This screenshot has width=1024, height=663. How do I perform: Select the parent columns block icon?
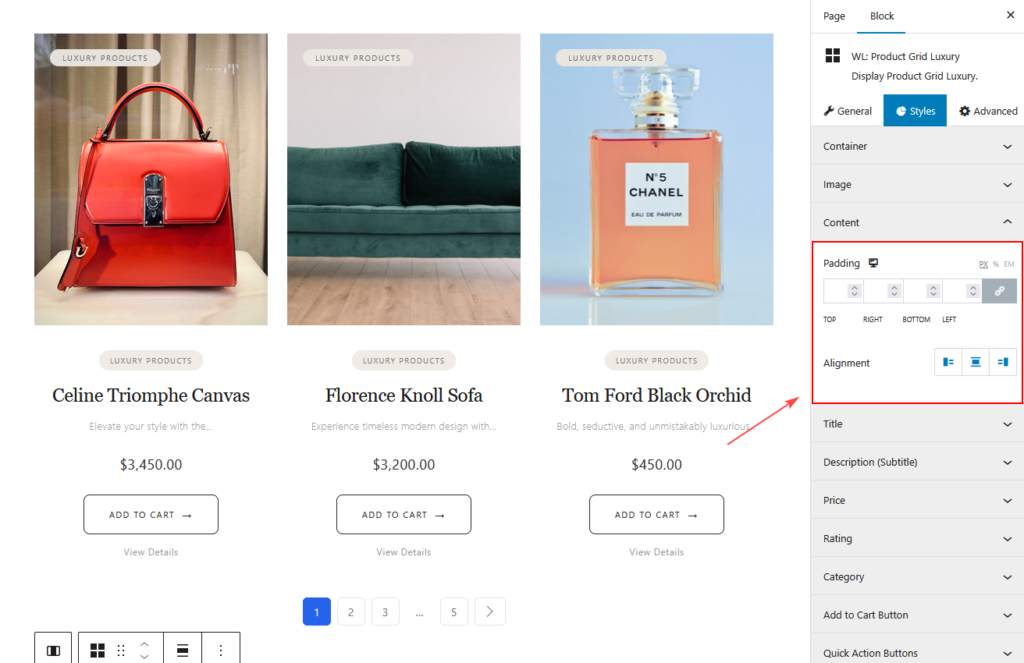coord(53,650)
